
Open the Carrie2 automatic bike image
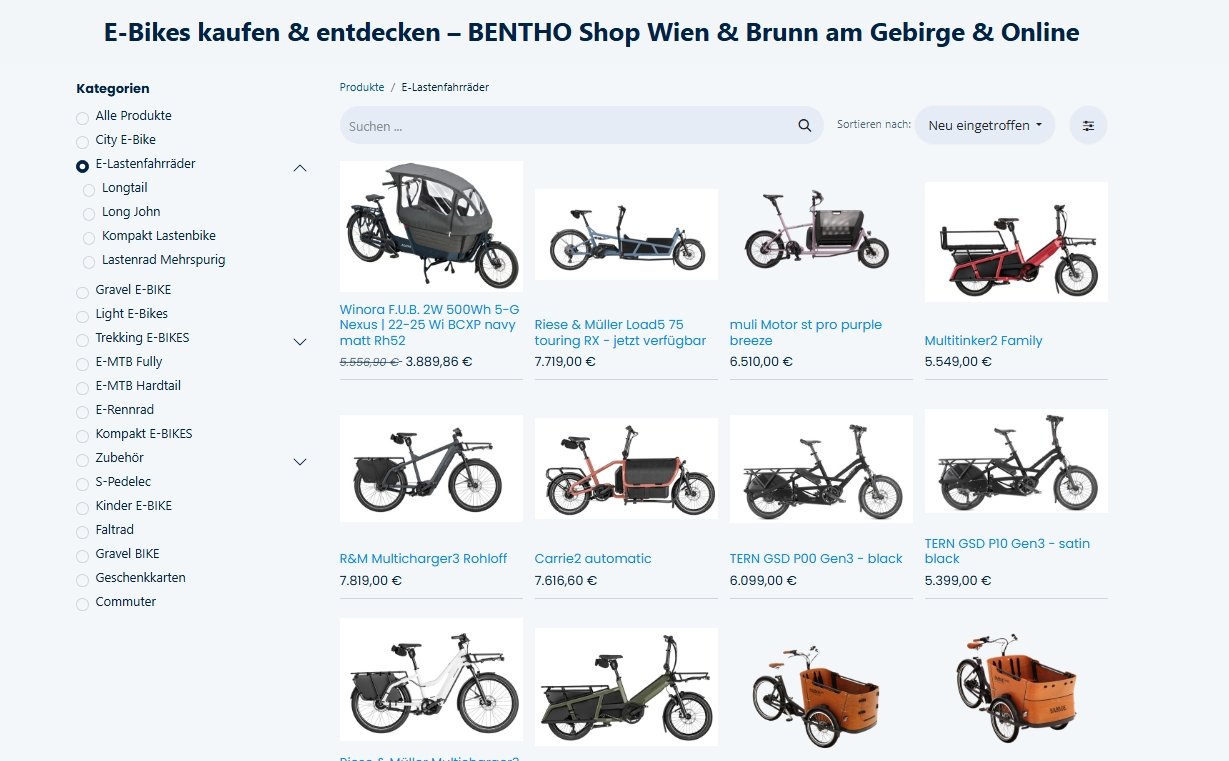pos(626,469)
